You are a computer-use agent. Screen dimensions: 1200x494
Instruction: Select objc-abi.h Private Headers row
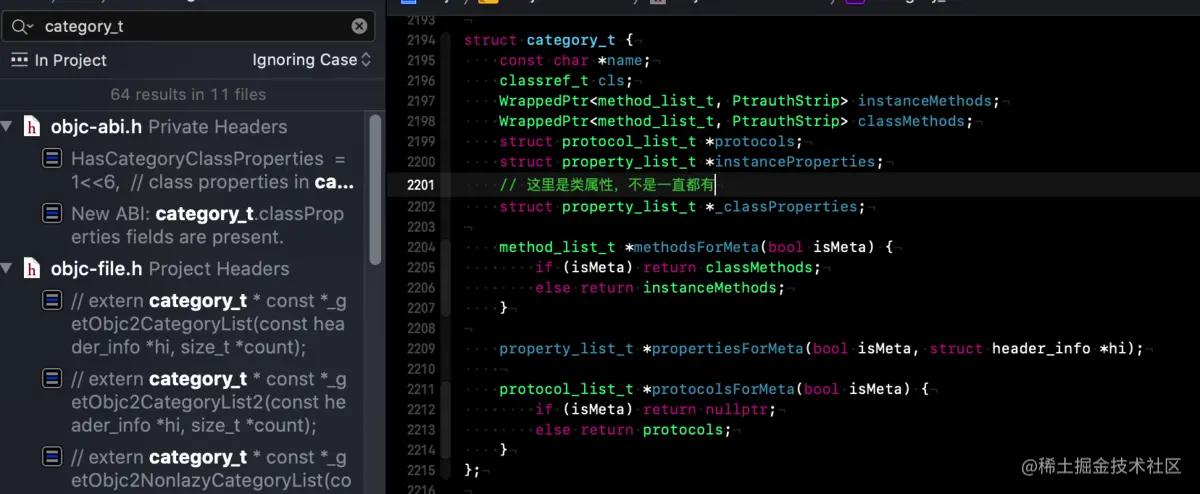(184, 127)
